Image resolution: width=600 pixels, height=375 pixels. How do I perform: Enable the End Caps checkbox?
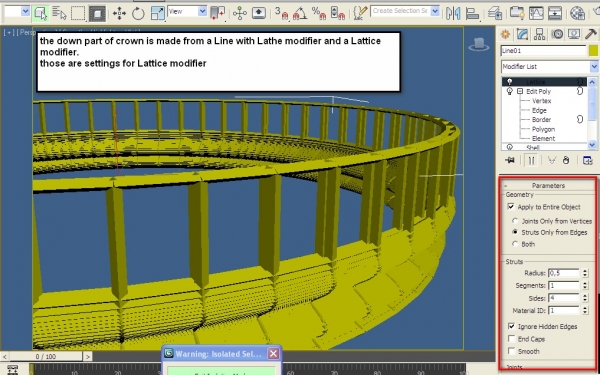tap(512, 339)
